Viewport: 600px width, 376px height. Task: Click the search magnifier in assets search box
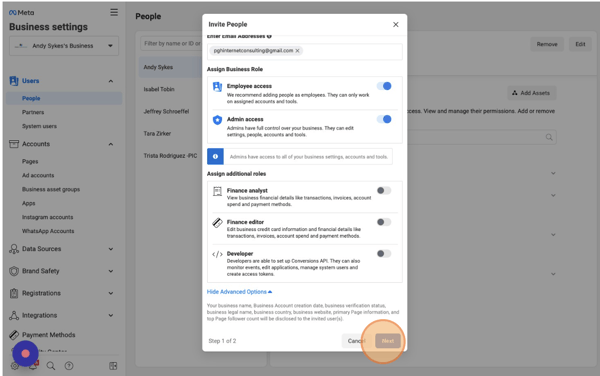[549, 137]
